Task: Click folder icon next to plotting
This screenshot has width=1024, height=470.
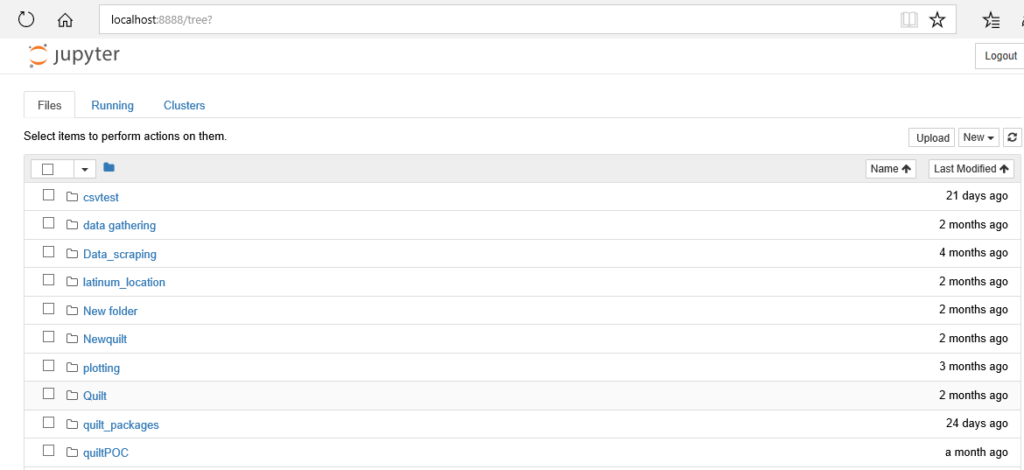Action: pos(72,368)
